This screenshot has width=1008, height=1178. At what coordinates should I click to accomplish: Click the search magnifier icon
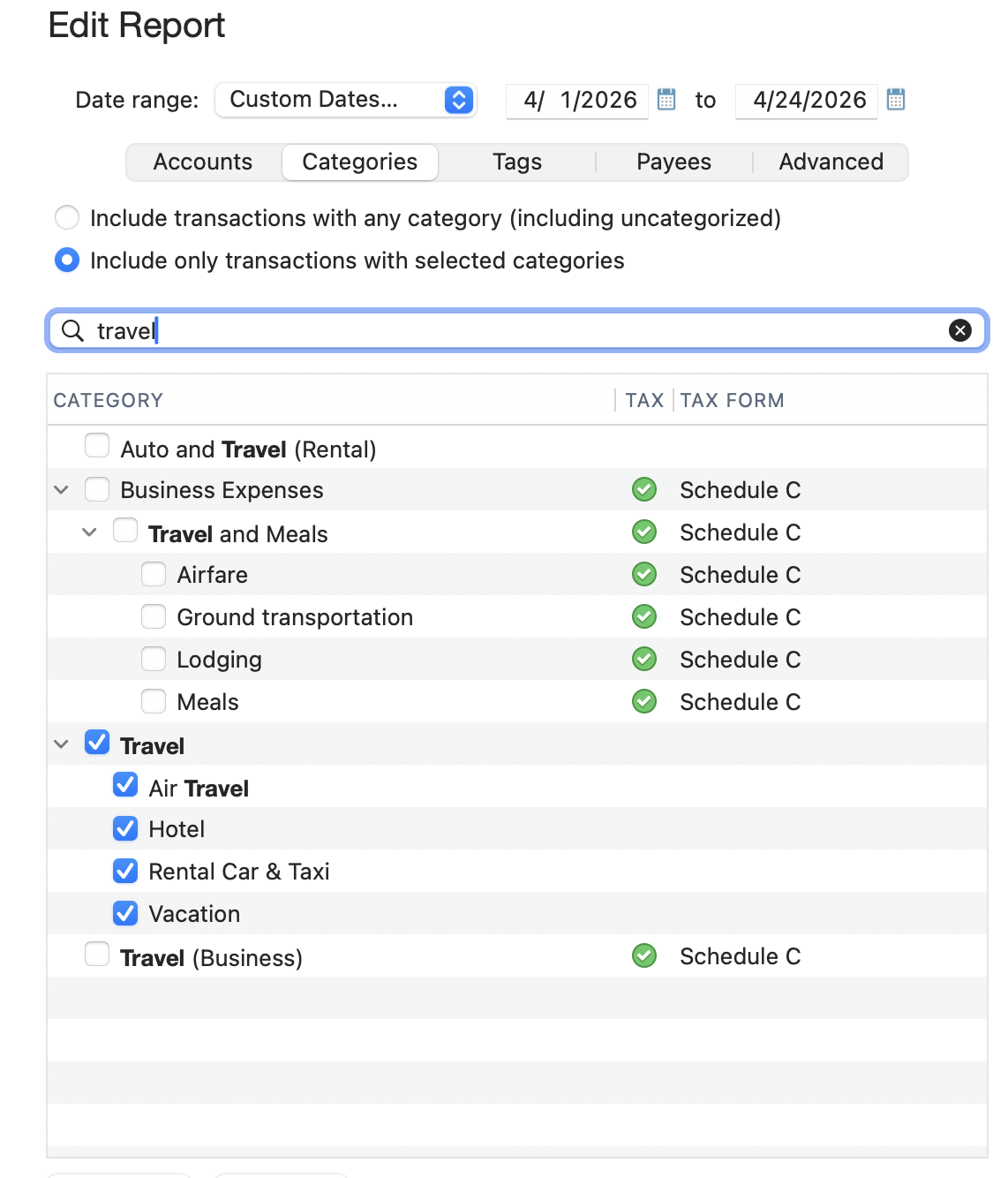pyautogui.click(x=72, y=330)
